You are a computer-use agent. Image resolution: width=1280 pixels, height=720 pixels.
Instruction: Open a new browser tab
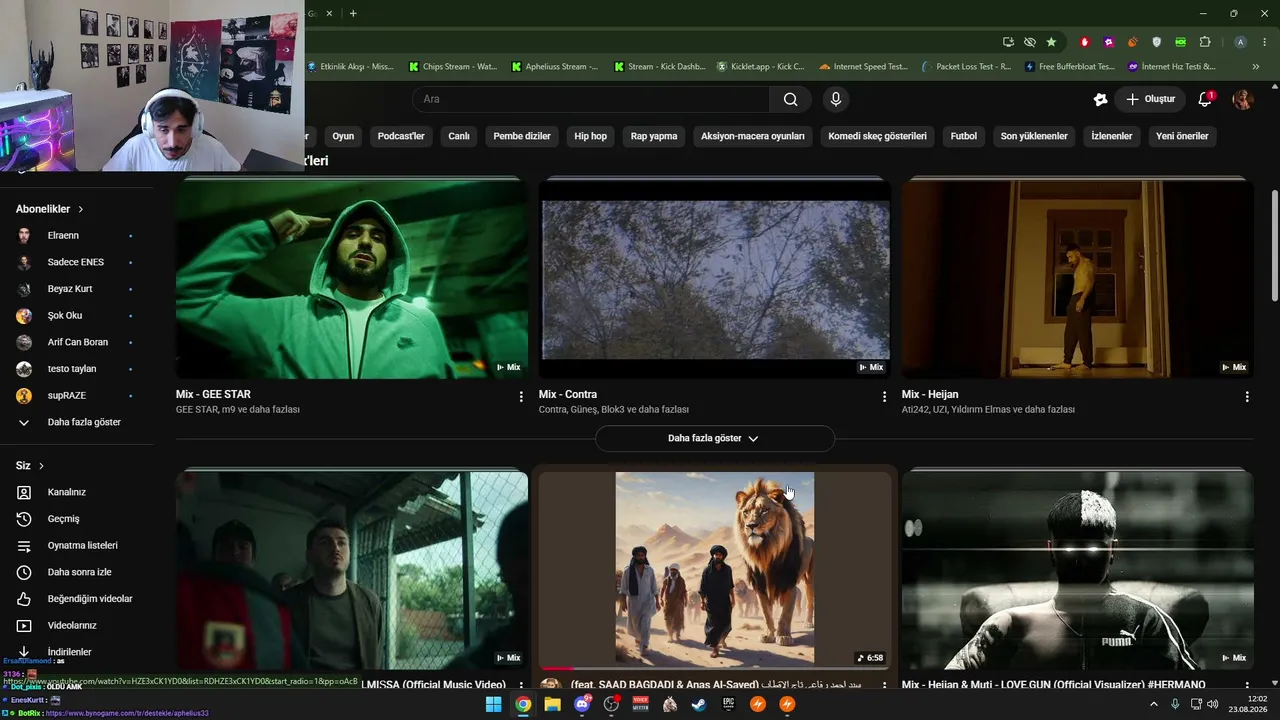(x=353, y=13)
